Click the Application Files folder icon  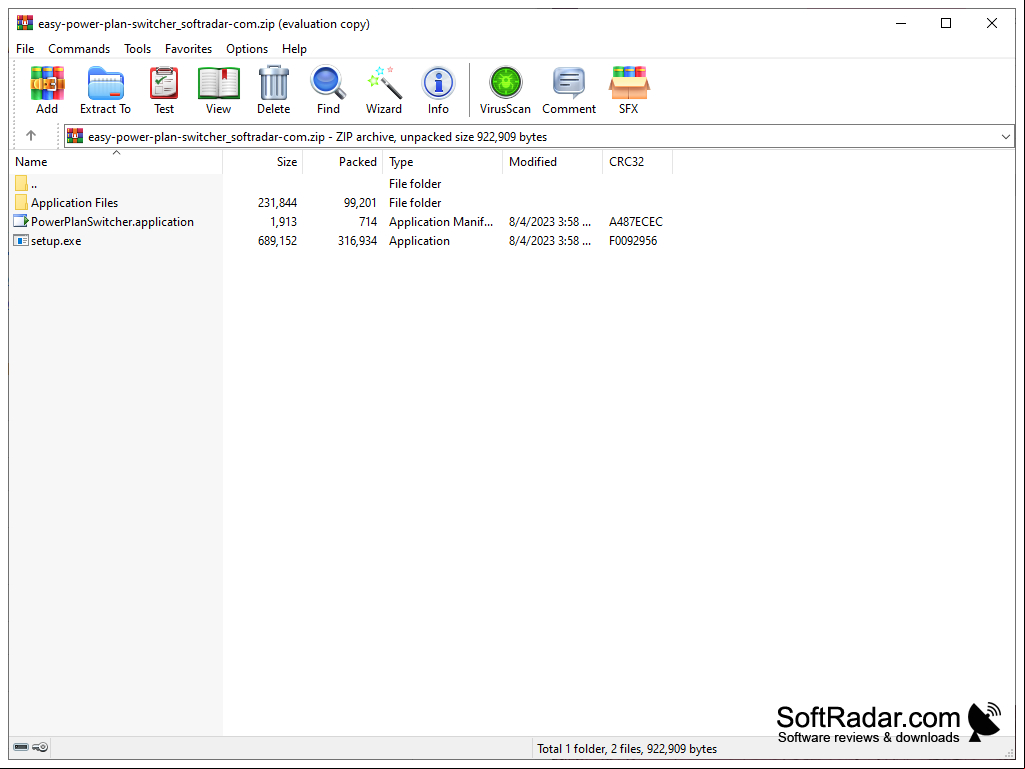[x=21, y=202]
